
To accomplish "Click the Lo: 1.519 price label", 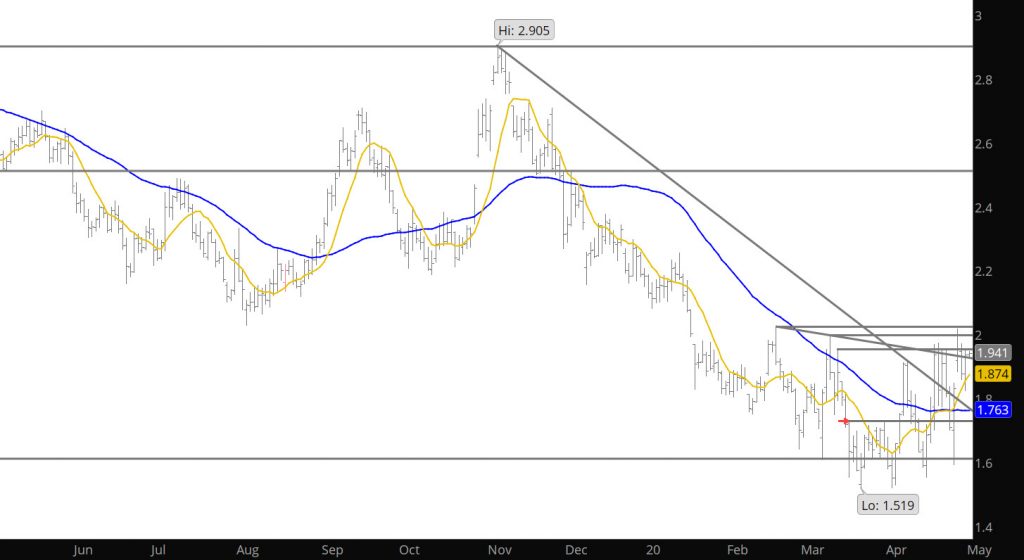I will [888, 504].
